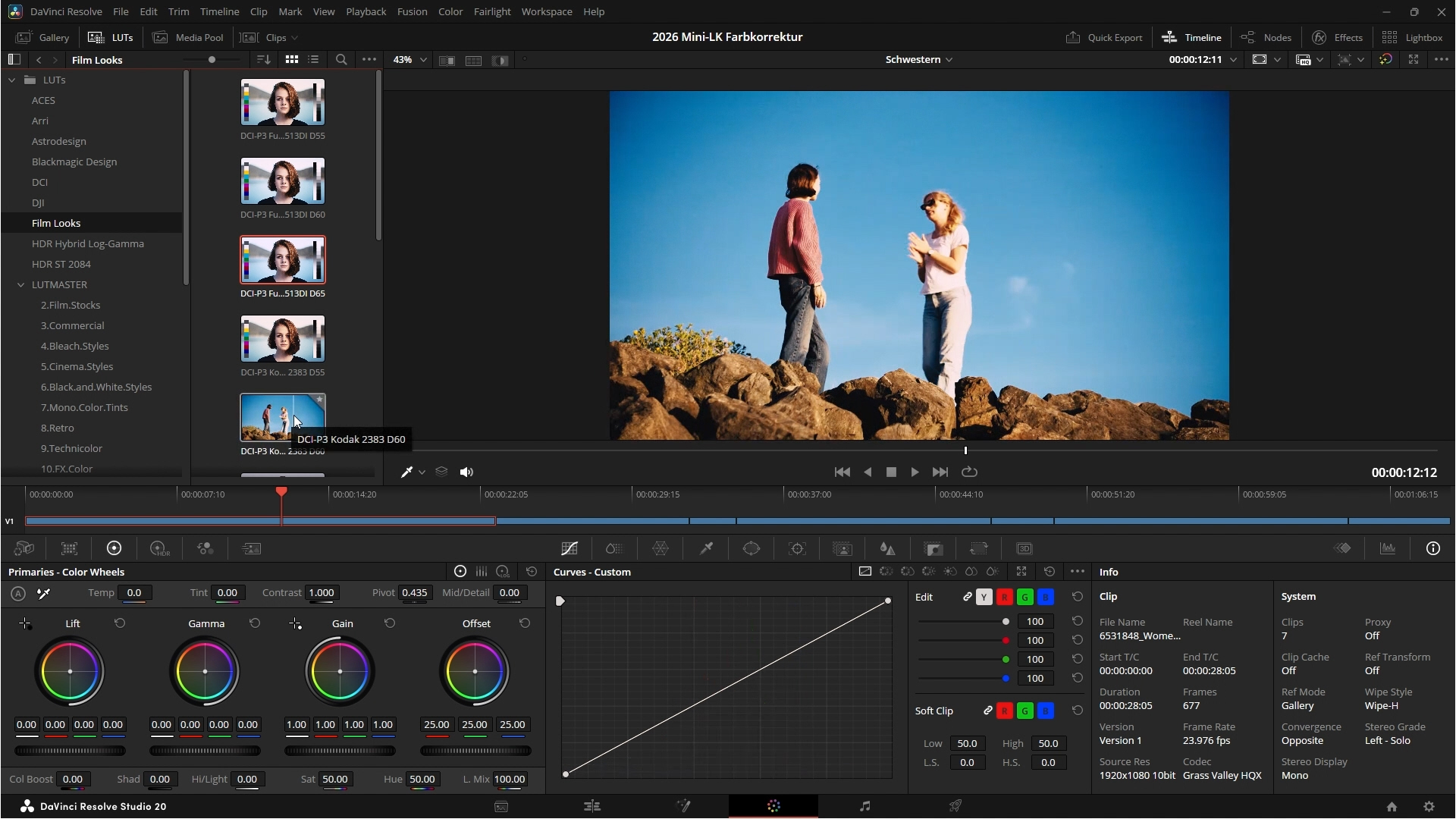This screenshot has width=1456, height=819.
Task: Open the Power Window palette
Action: pos(752,548)
